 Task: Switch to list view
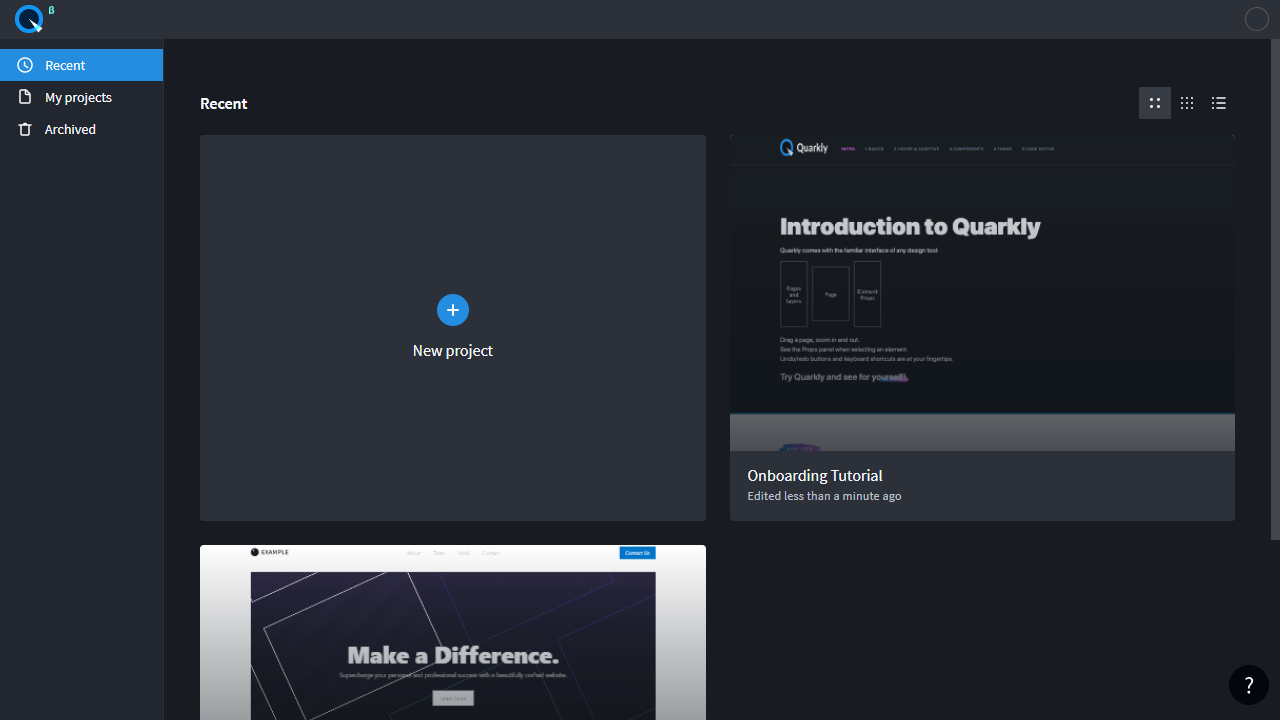point(1218,103)
